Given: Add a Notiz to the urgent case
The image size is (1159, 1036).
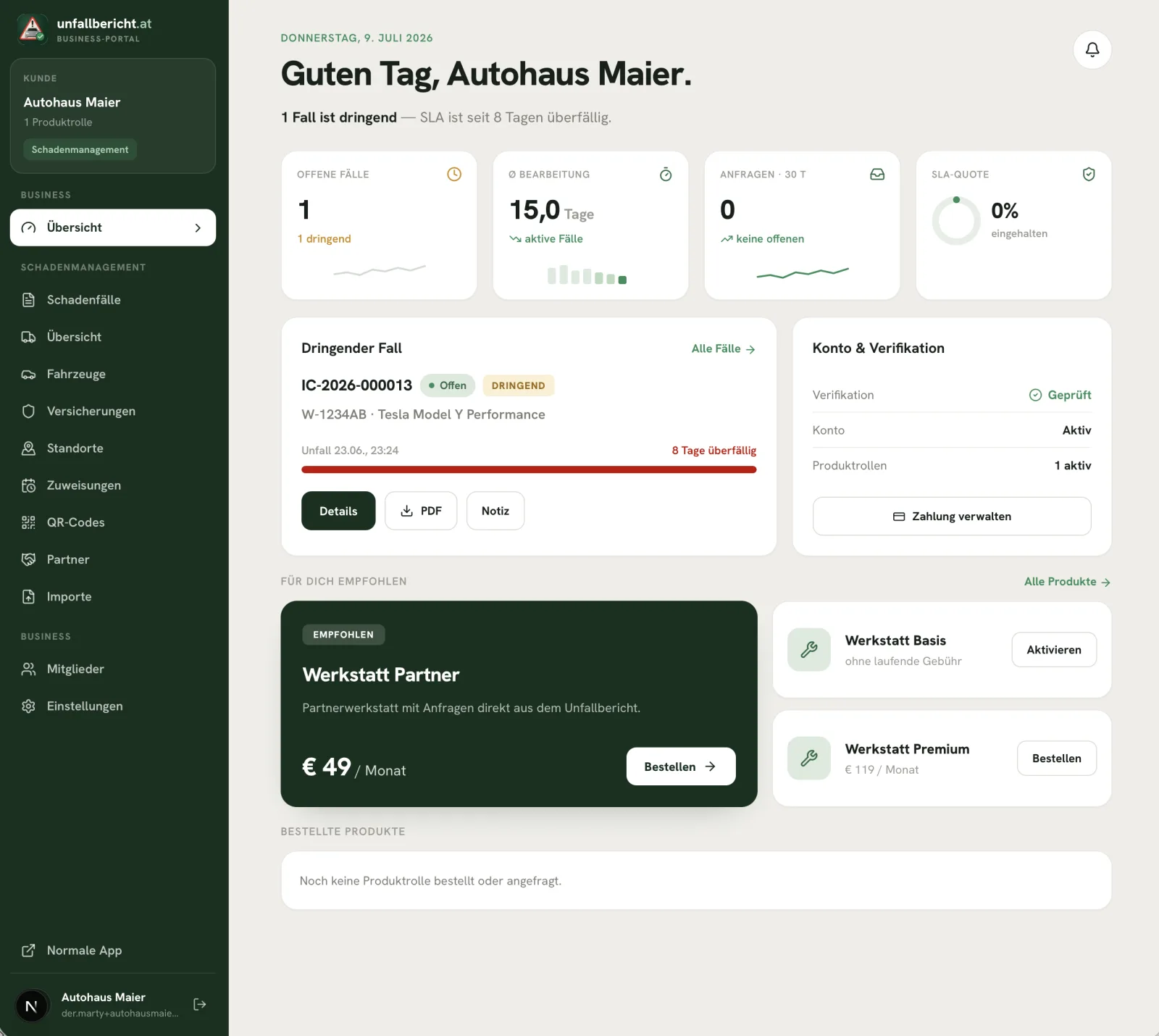Looking at the screenshot, I should coord(495,511).
